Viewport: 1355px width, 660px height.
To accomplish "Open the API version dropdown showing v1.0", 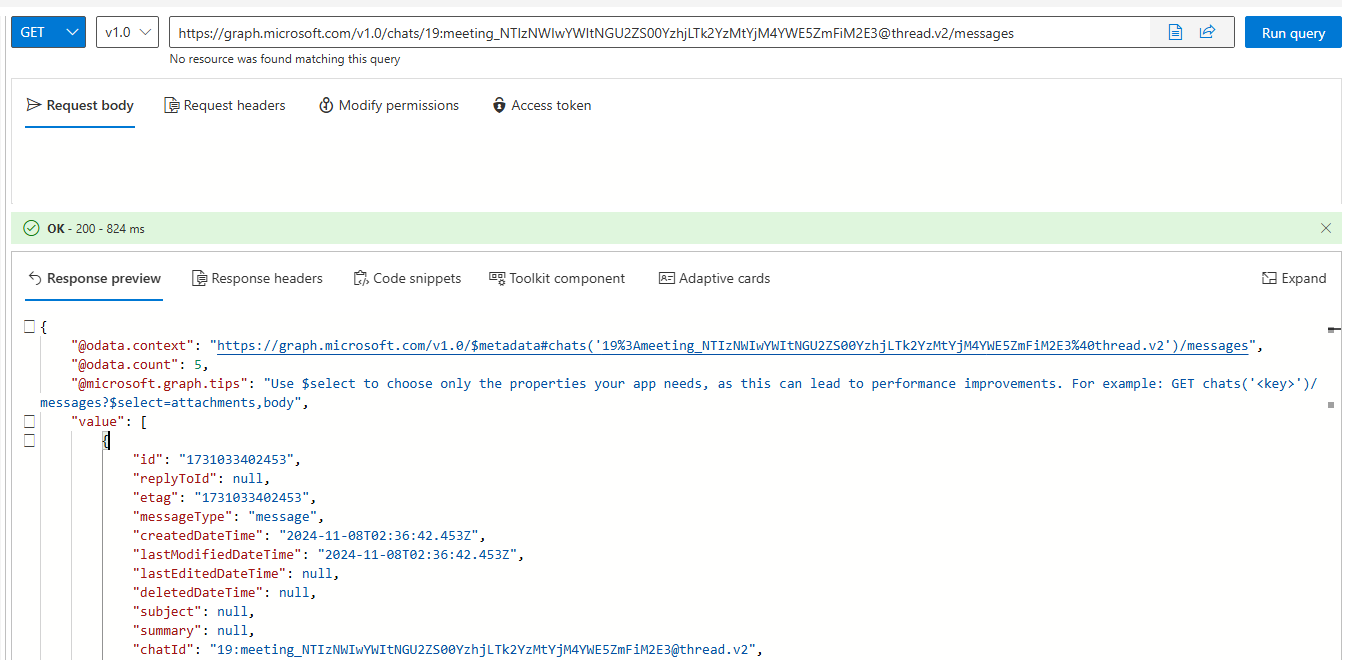I will coord(126,31).
